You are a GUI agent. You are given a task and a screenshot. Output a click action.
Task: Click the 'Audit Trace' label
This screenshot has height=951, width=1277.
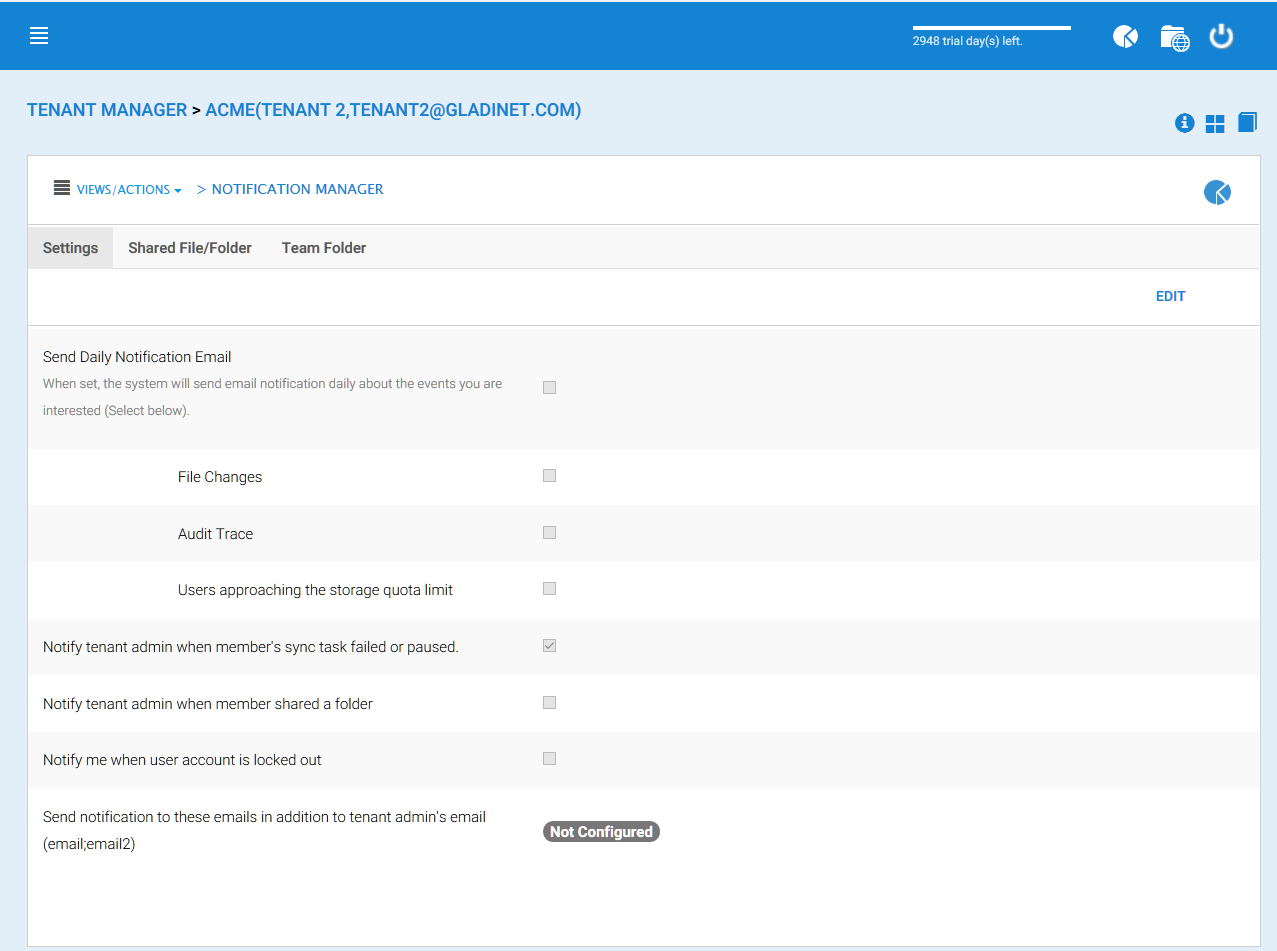pyautogui.click(x=215, y=534)
